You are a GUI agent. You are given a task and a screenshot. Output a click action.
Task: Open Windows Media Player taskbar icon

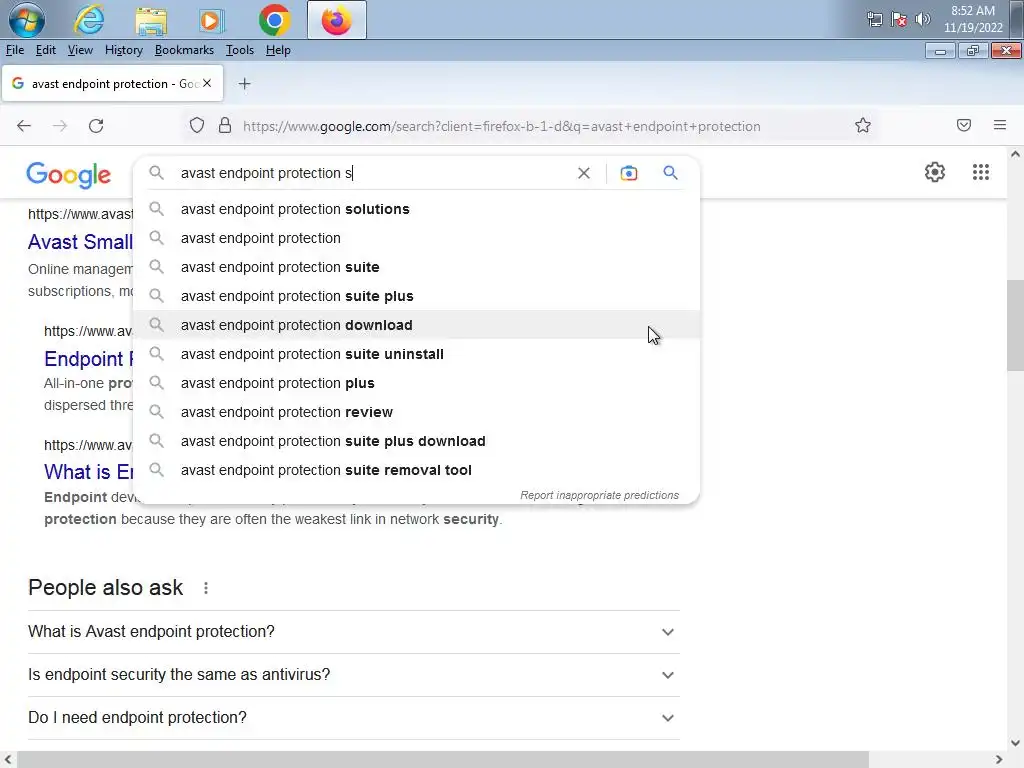[x=212, y=20]
